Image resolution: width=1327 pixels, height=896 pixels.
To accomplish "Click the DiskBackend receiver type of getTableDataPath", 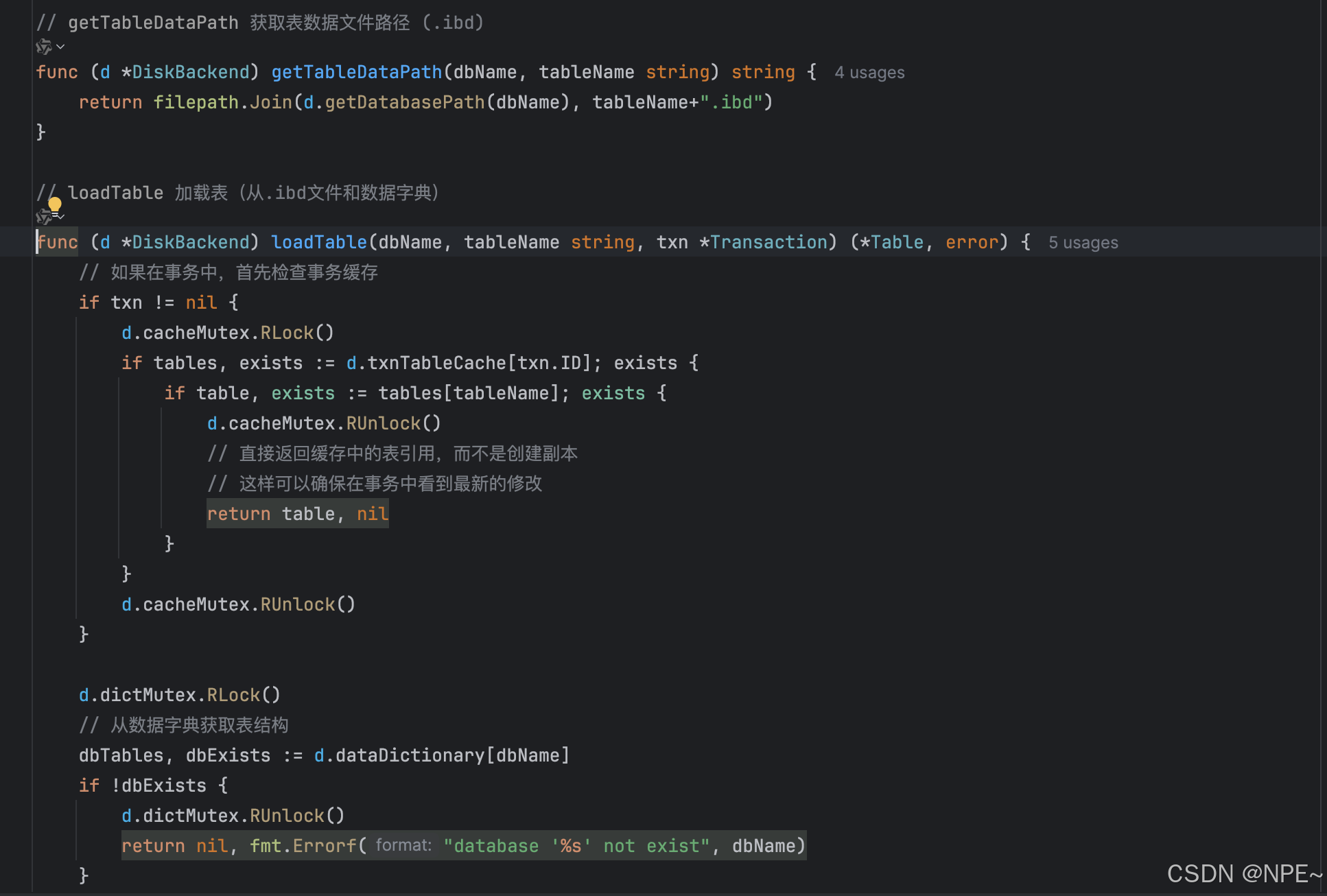I will click(x=190, y=72).
